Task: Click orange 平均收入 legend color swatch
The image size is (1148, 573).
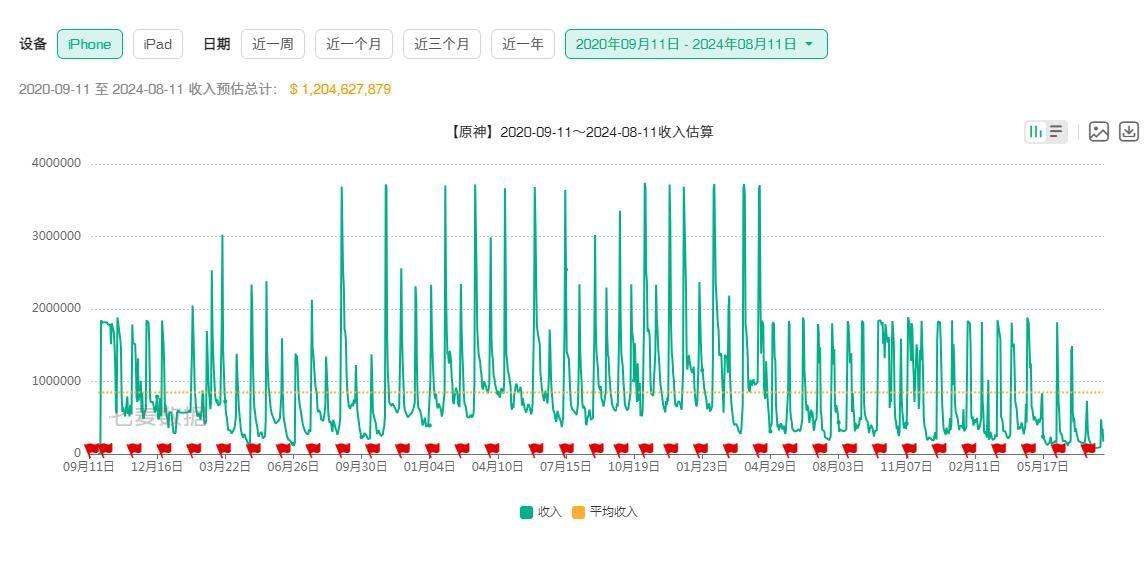Action: tap(578, 512)
